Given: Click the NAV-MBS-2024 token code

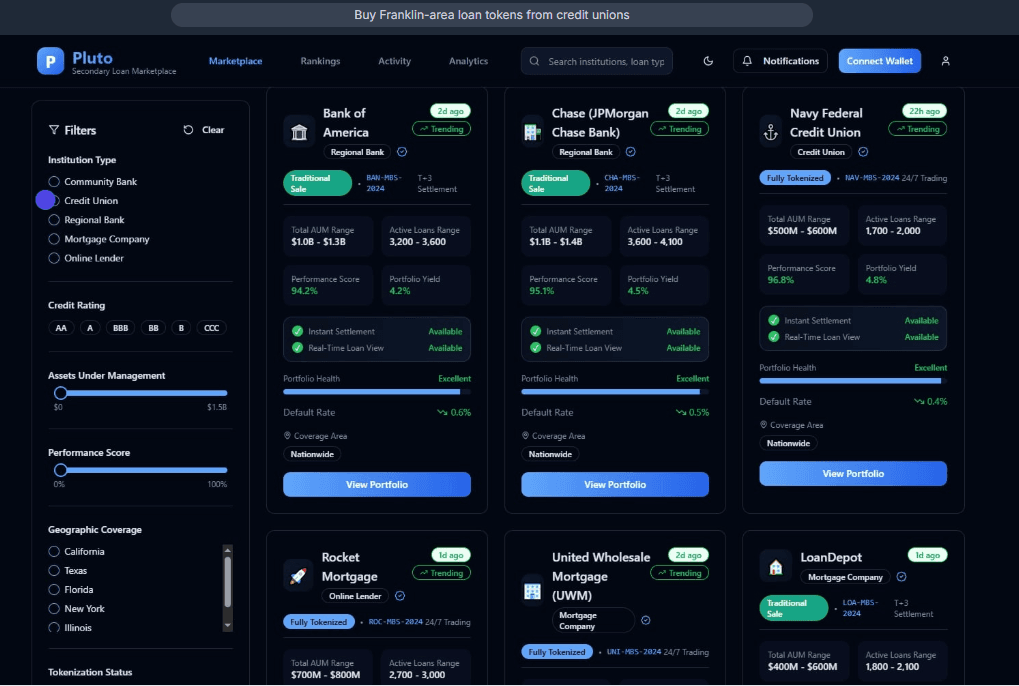Looking at the screenshot, I should click(871, 178).
